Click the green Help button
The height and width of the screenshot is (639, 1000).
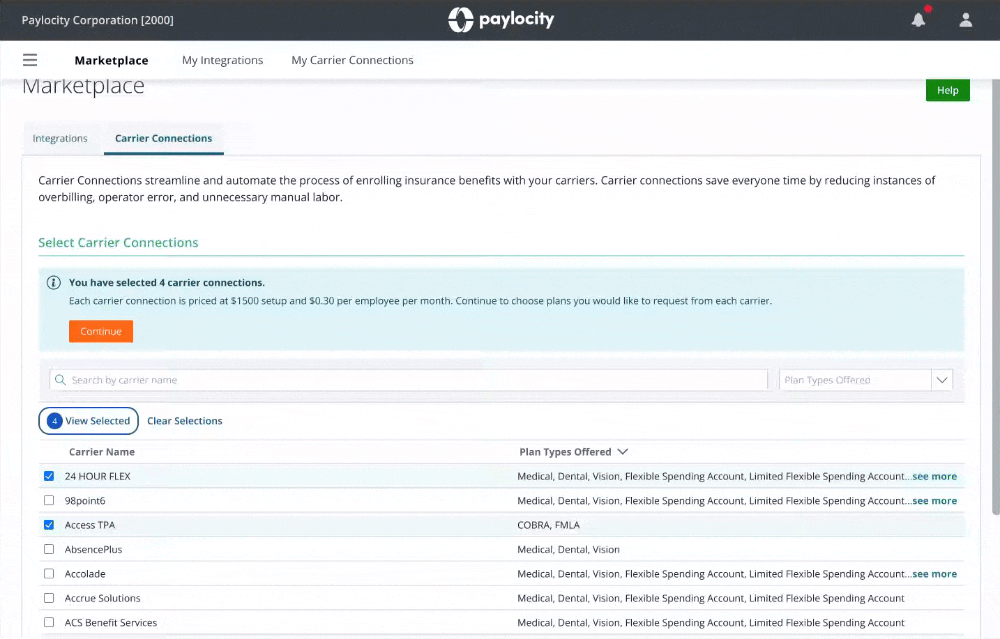point(948,90)
